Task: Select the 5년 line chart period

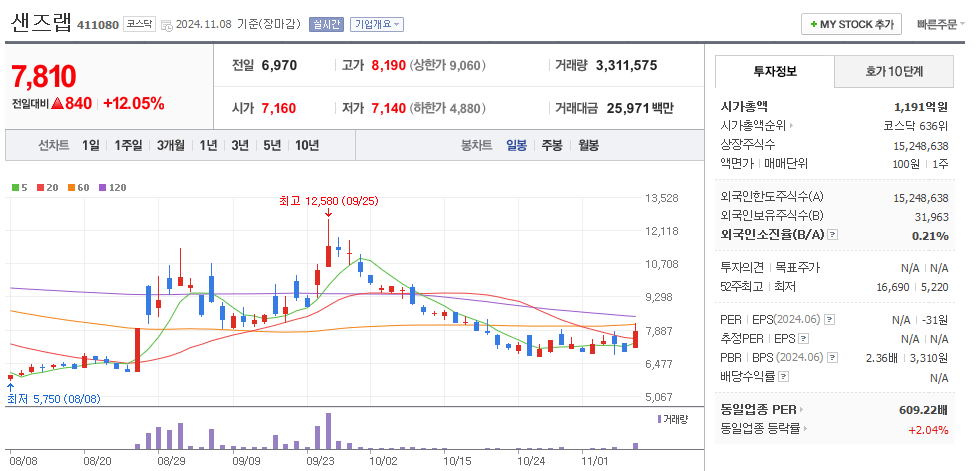Action: coord(272,145)
